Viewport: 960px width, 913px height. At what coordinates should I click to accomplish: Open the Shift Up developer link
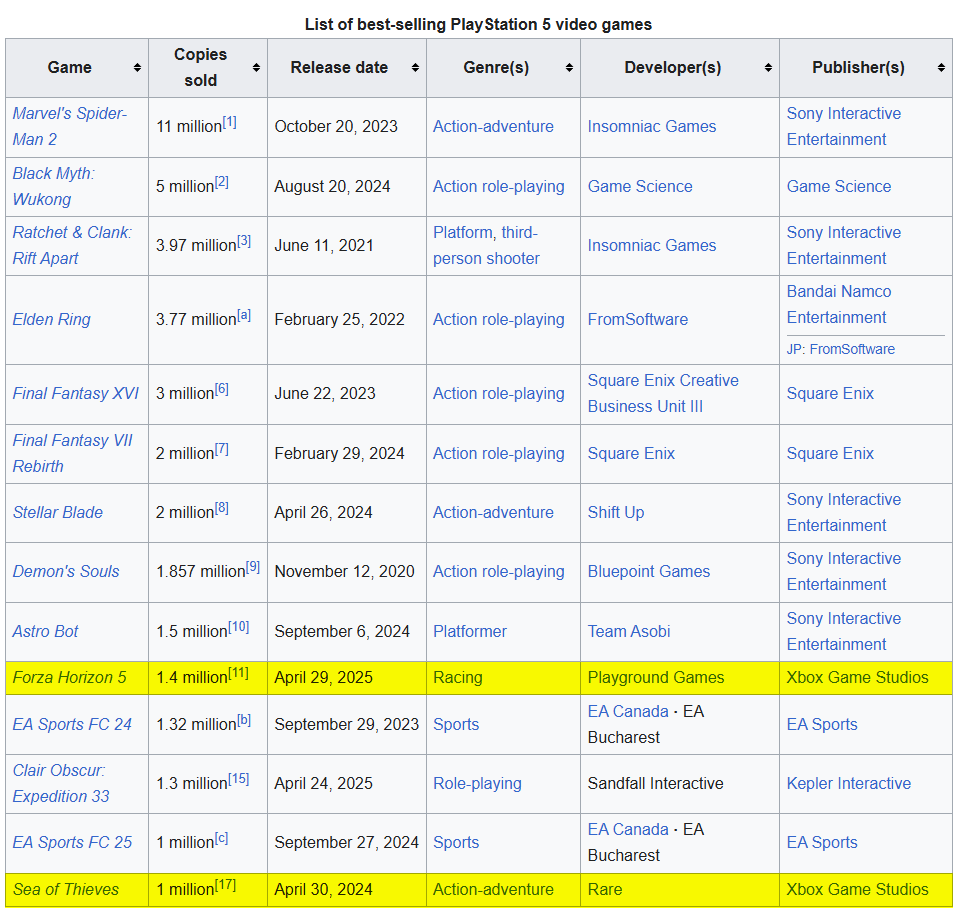point(616,513)
